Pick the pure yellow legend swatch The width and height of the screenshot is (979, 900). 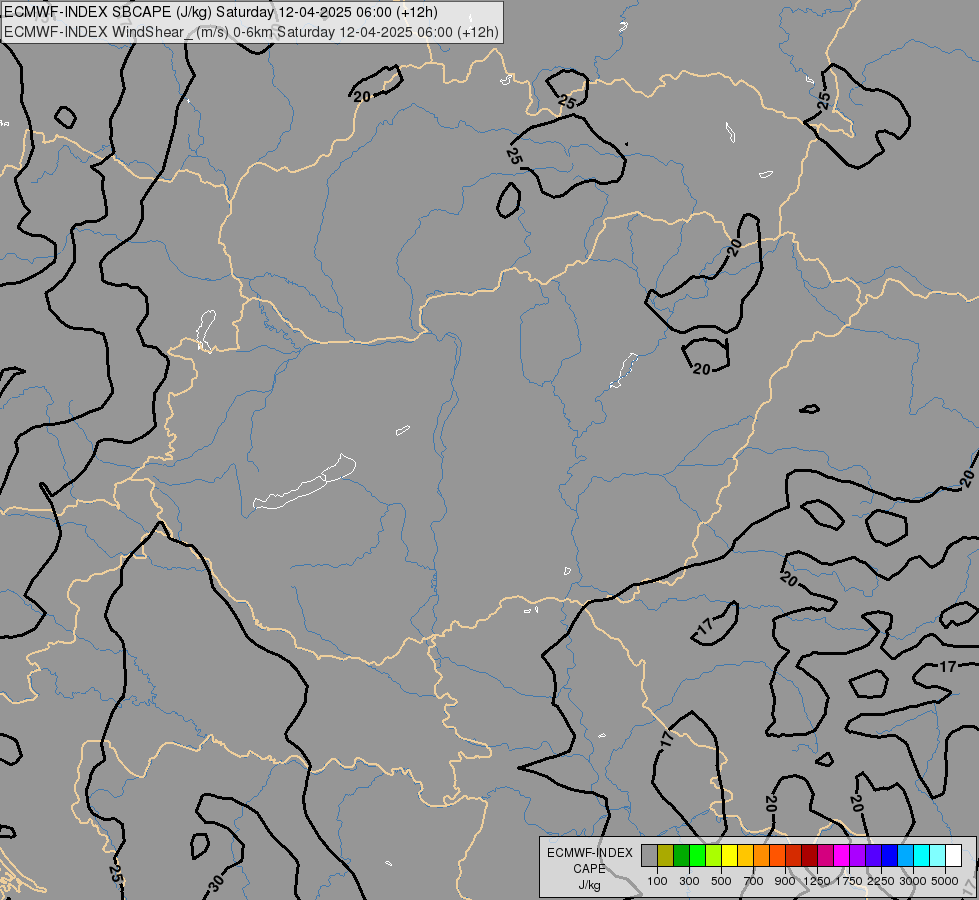coord(730,856)
